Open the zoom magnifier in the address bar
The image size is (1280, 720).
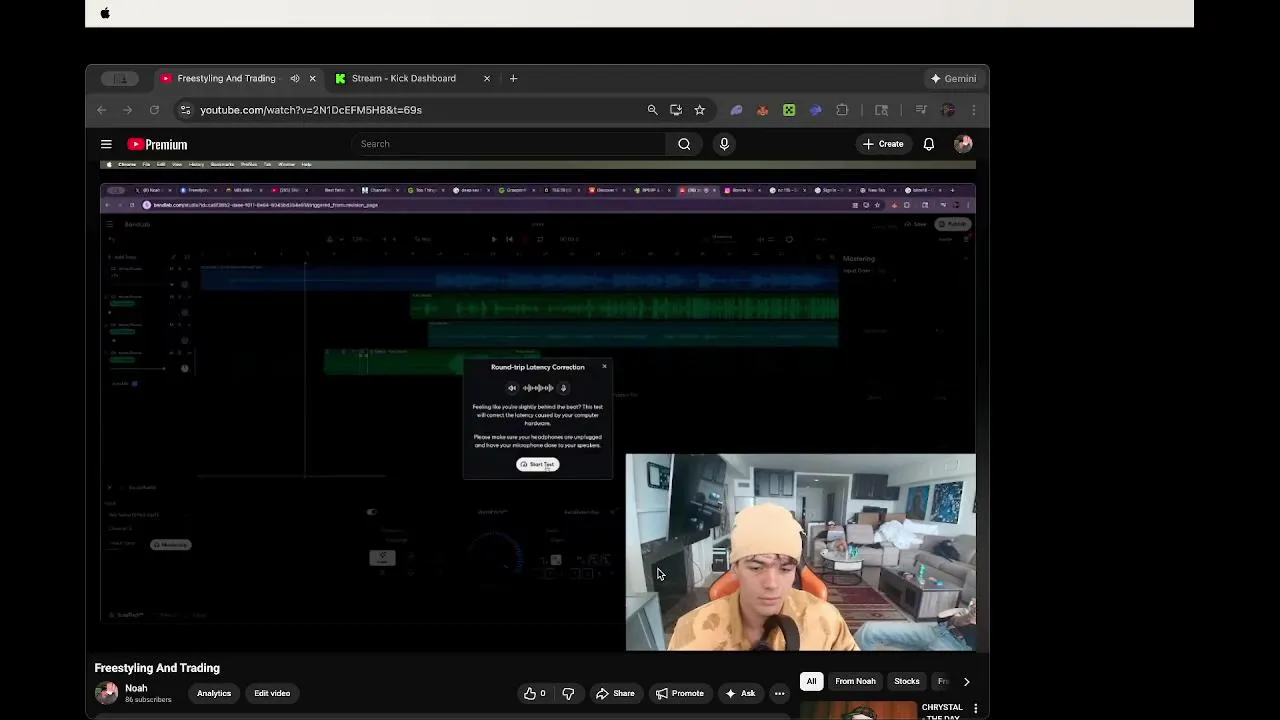[x=652, y=110]
